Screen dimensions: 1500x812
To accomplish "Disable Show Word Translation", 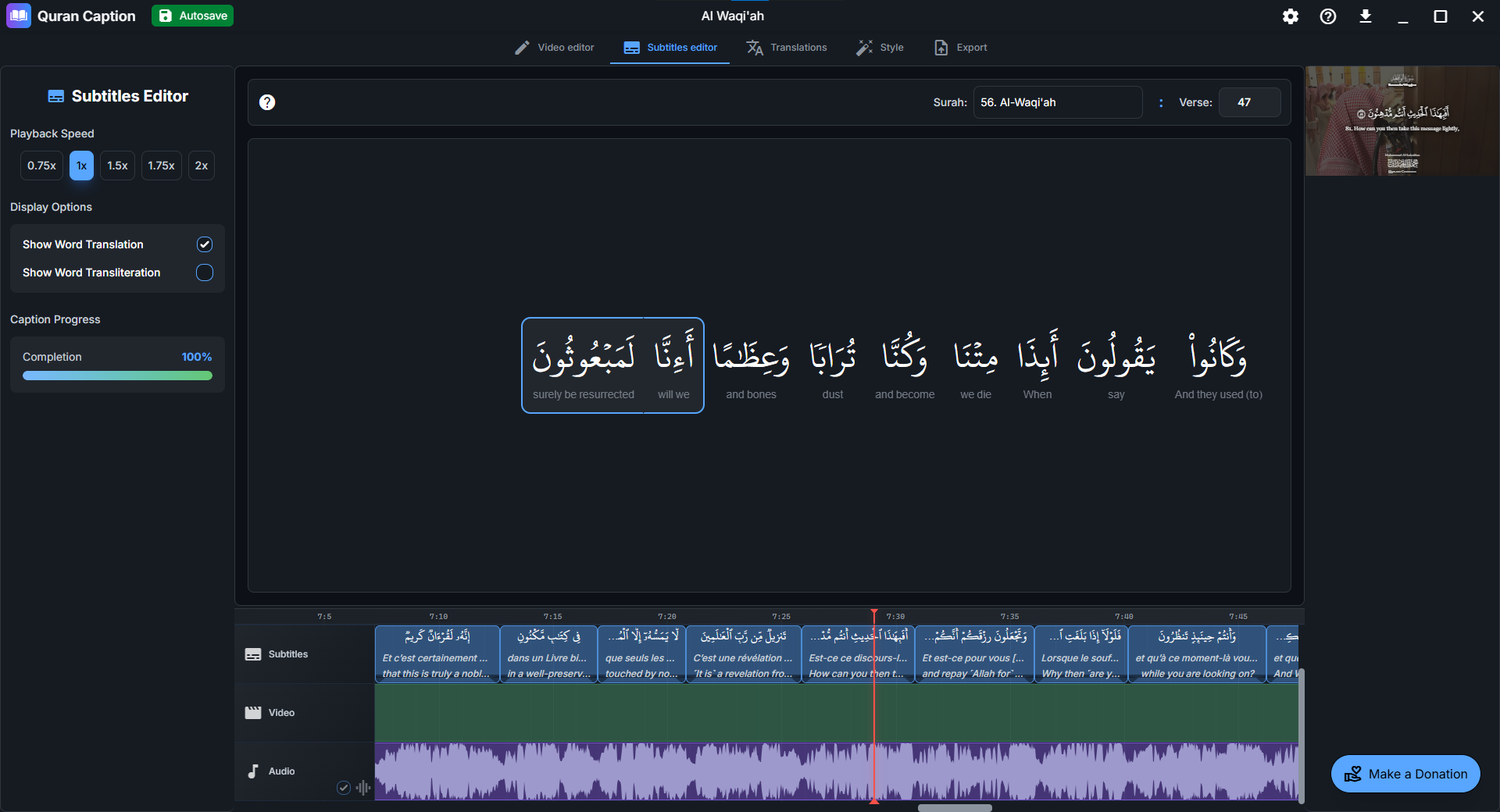I will 204,244.
